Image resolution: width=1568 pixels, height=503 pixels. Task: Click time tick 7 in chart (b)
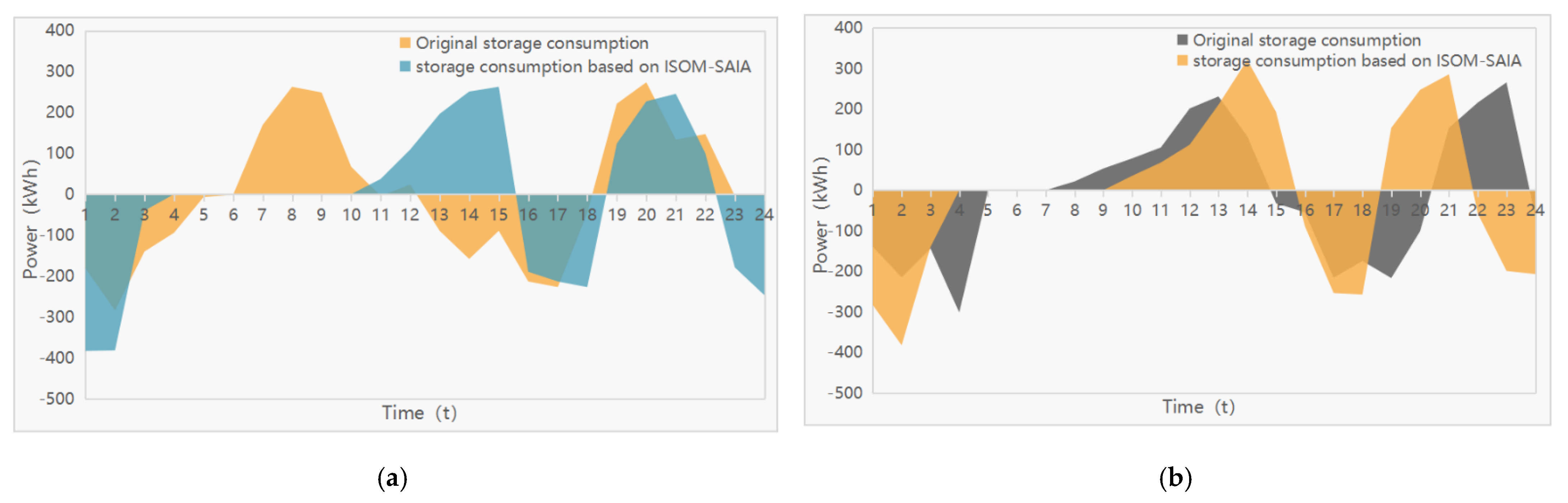(1045, 210)
